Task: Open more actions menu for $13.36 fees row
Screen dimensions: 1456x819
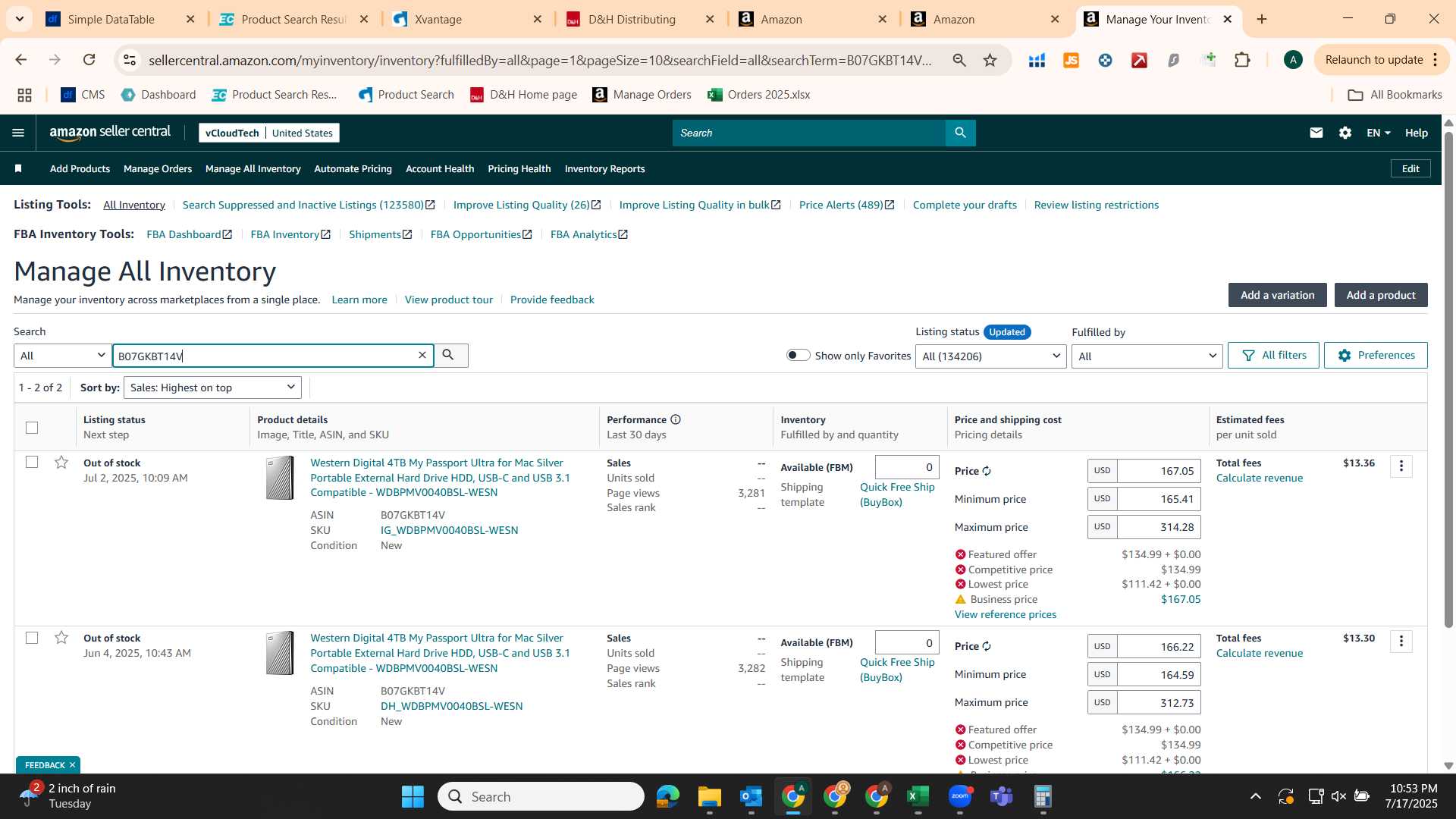Action: click(1401, 466)
